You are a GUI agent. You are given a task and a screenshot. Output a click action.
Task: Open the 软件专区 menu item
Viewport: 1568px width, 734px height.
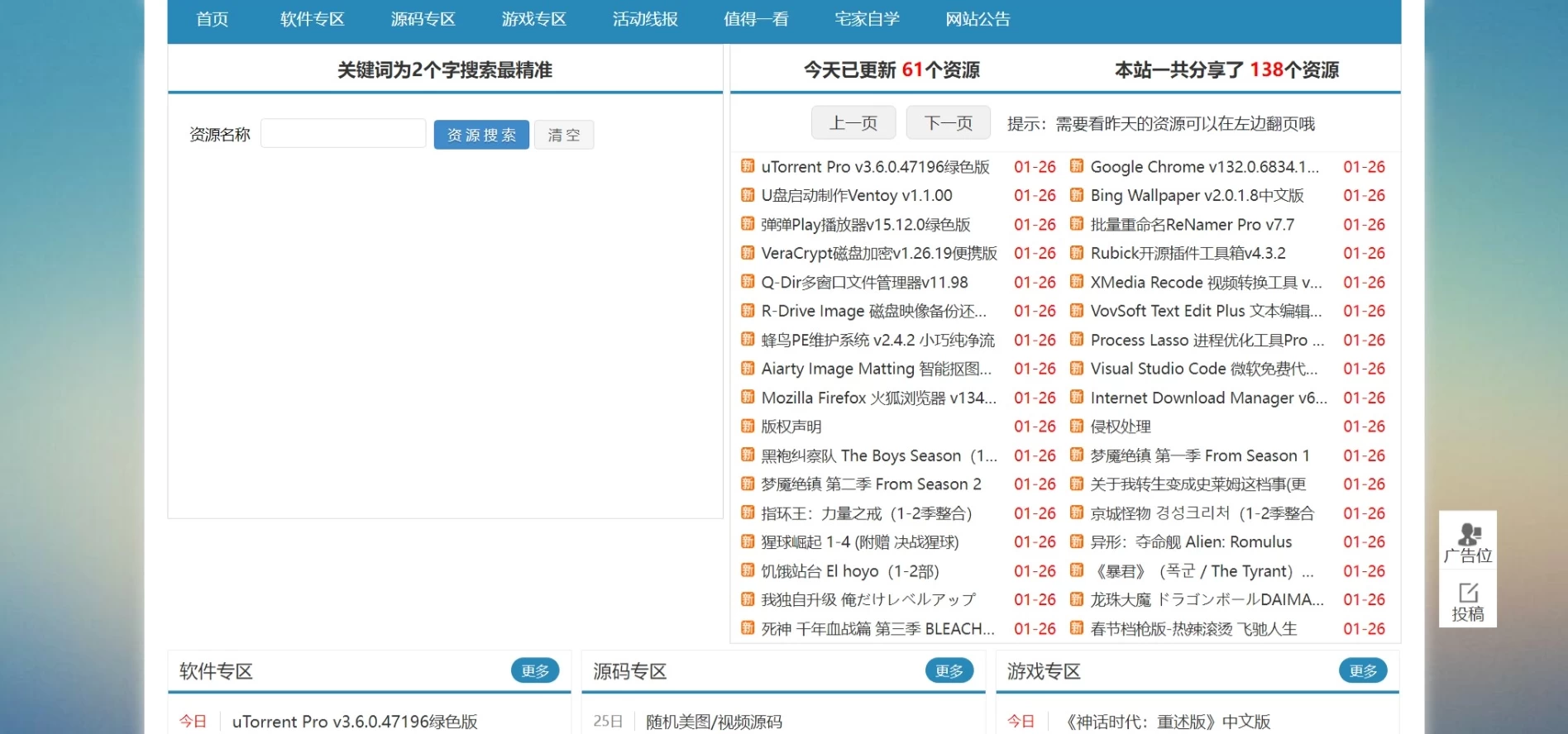click(312, 19)
